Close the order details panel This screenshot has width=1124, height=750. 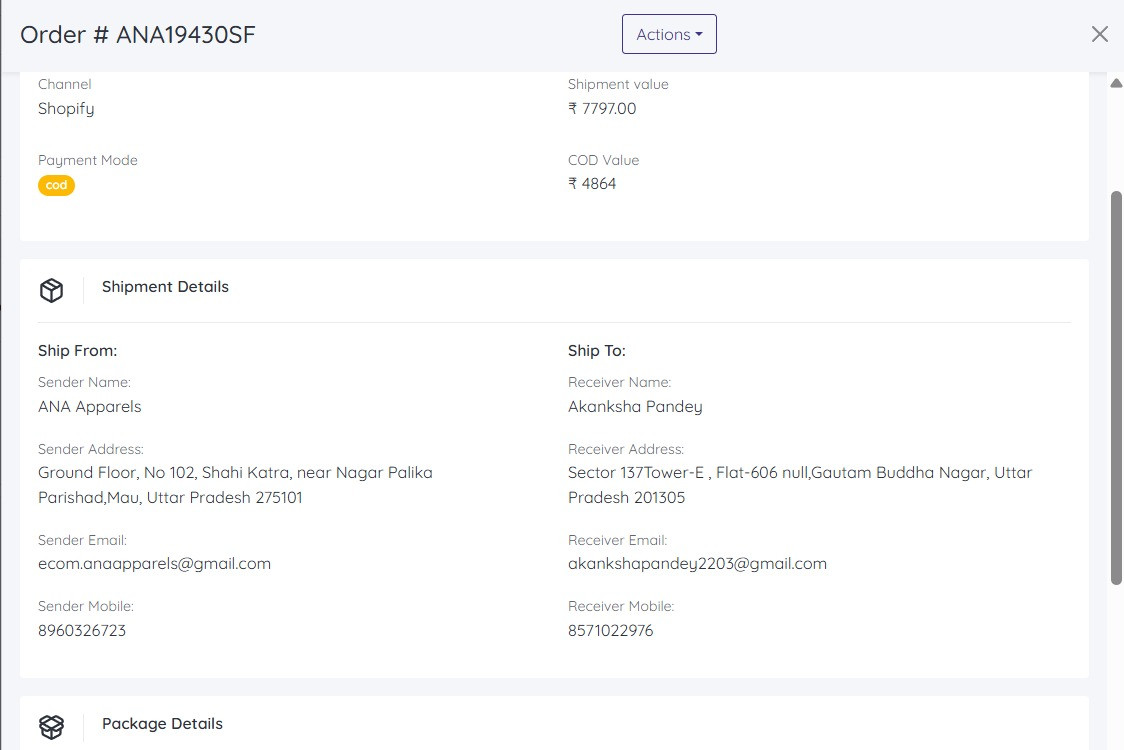tap(1099, 34)
